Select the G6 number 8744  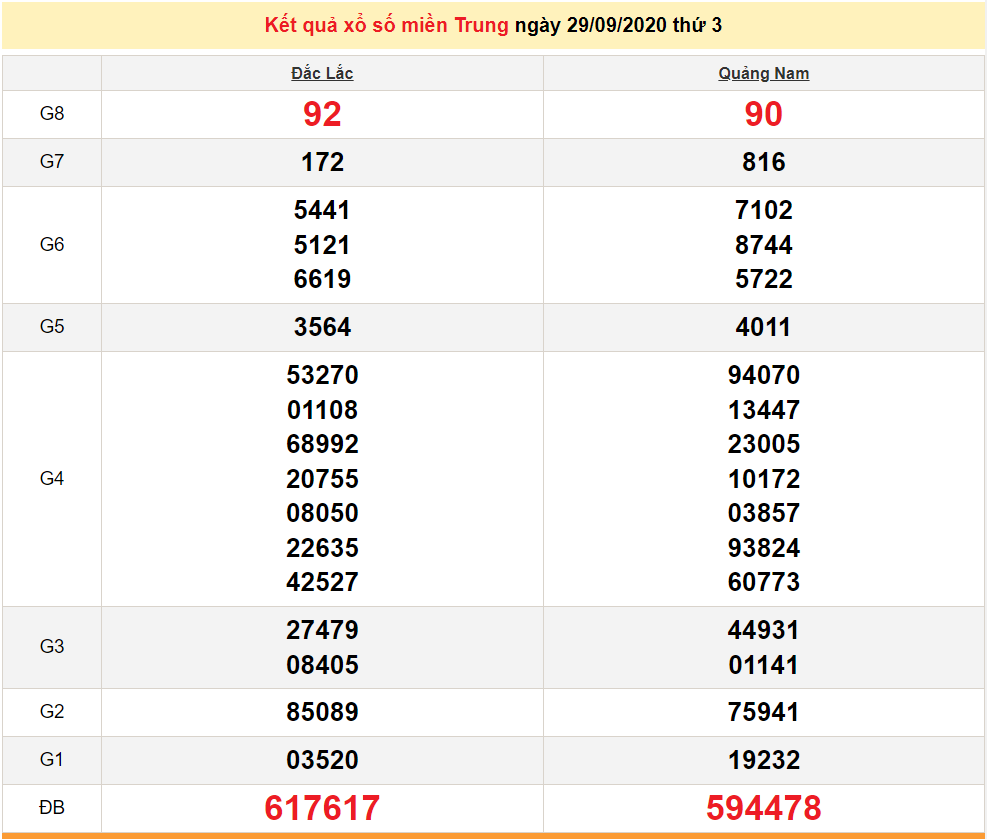tap(764, 245)
